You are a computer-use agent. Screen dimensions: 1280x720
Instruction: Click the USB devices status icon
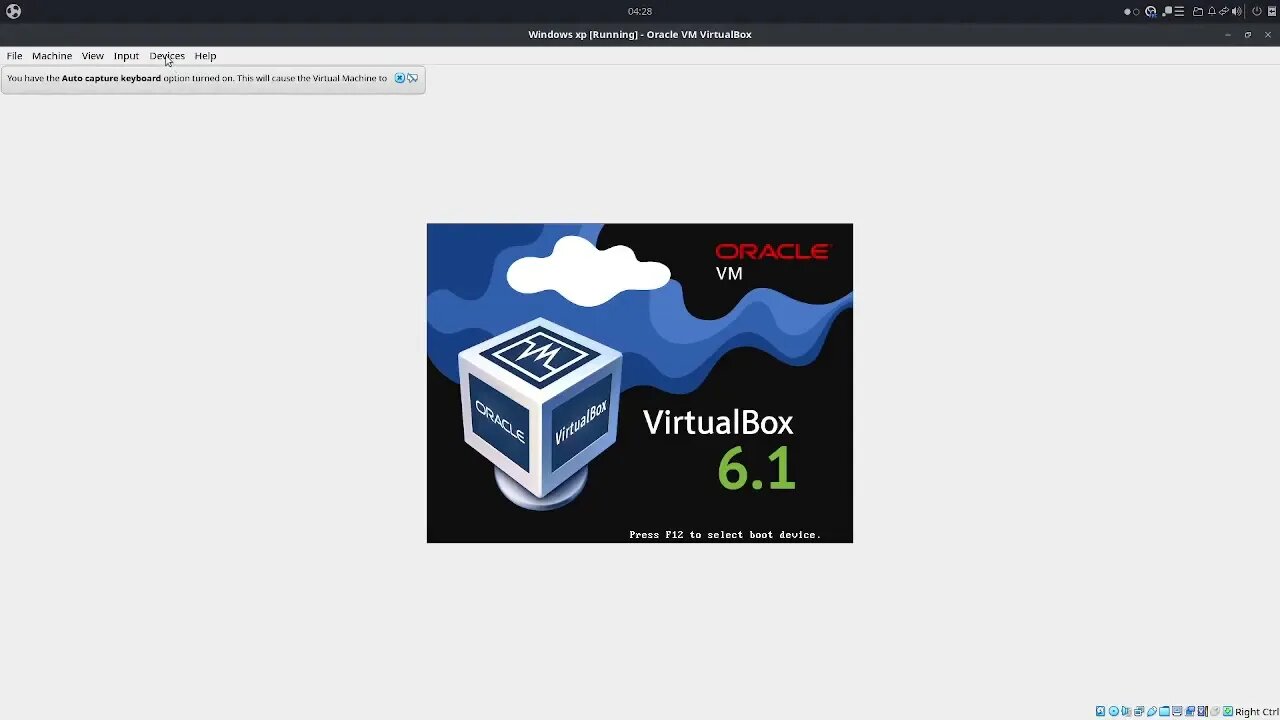coord(1152,712)
